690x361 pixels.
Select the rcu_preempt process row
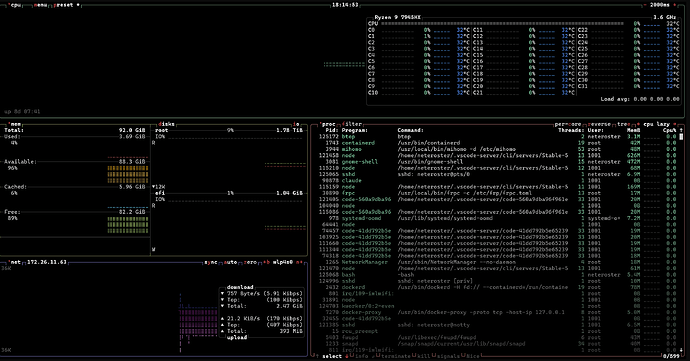coord(497,331)
